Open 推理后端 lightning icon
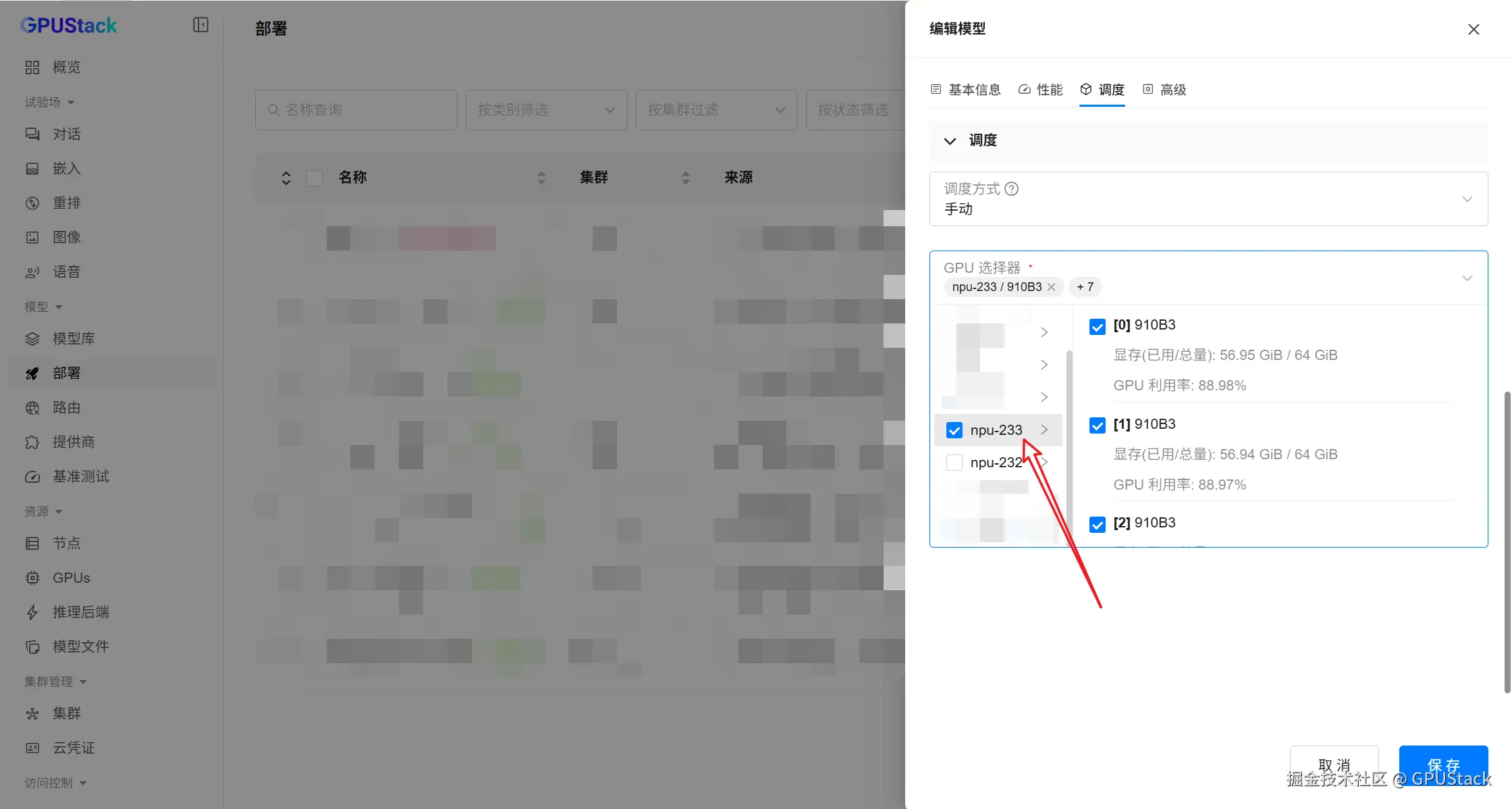The width and height of the screenshot is (1512, 809). [x=32, y=612]
